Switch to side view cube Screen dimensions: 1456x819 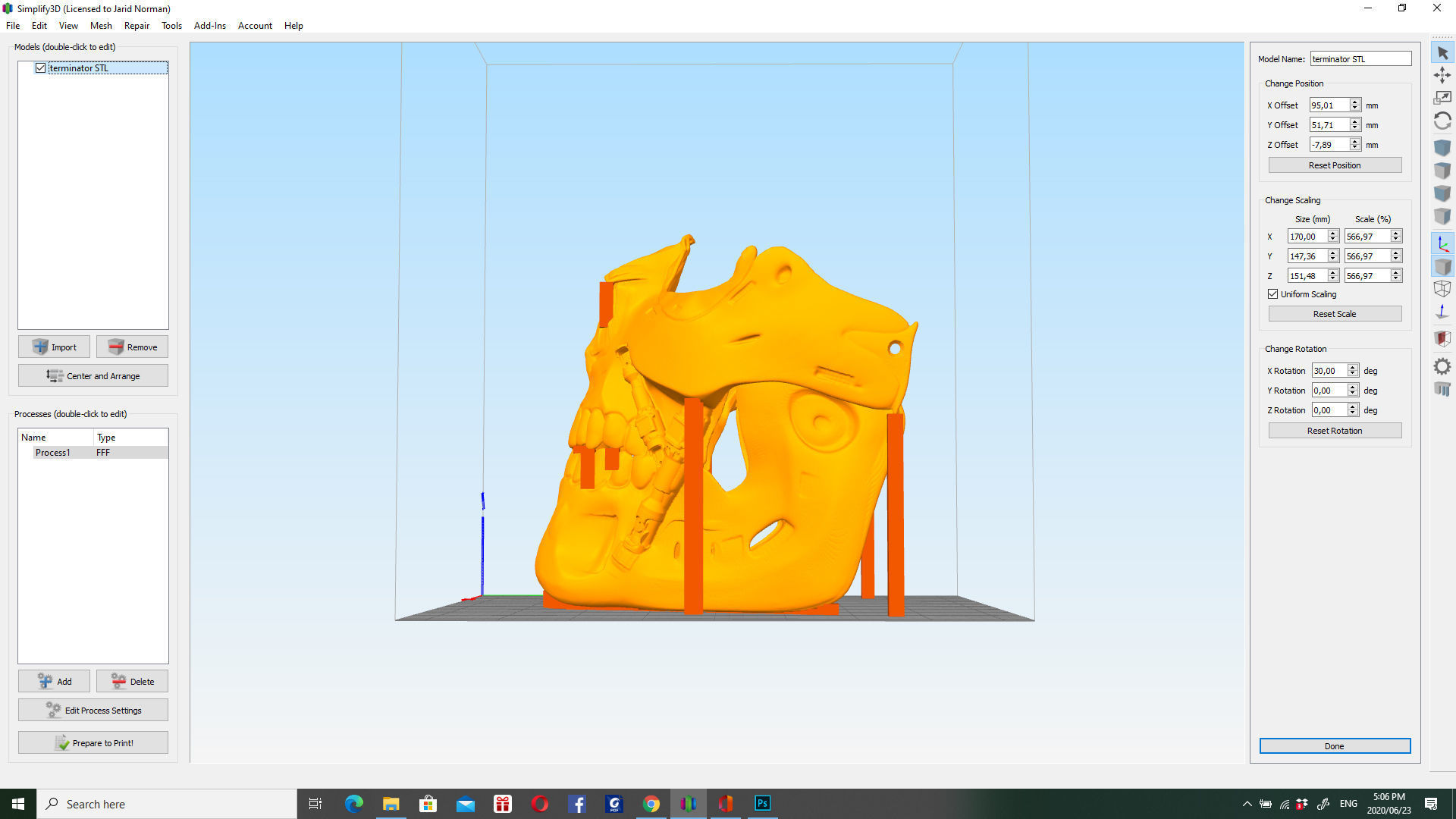1442,216
